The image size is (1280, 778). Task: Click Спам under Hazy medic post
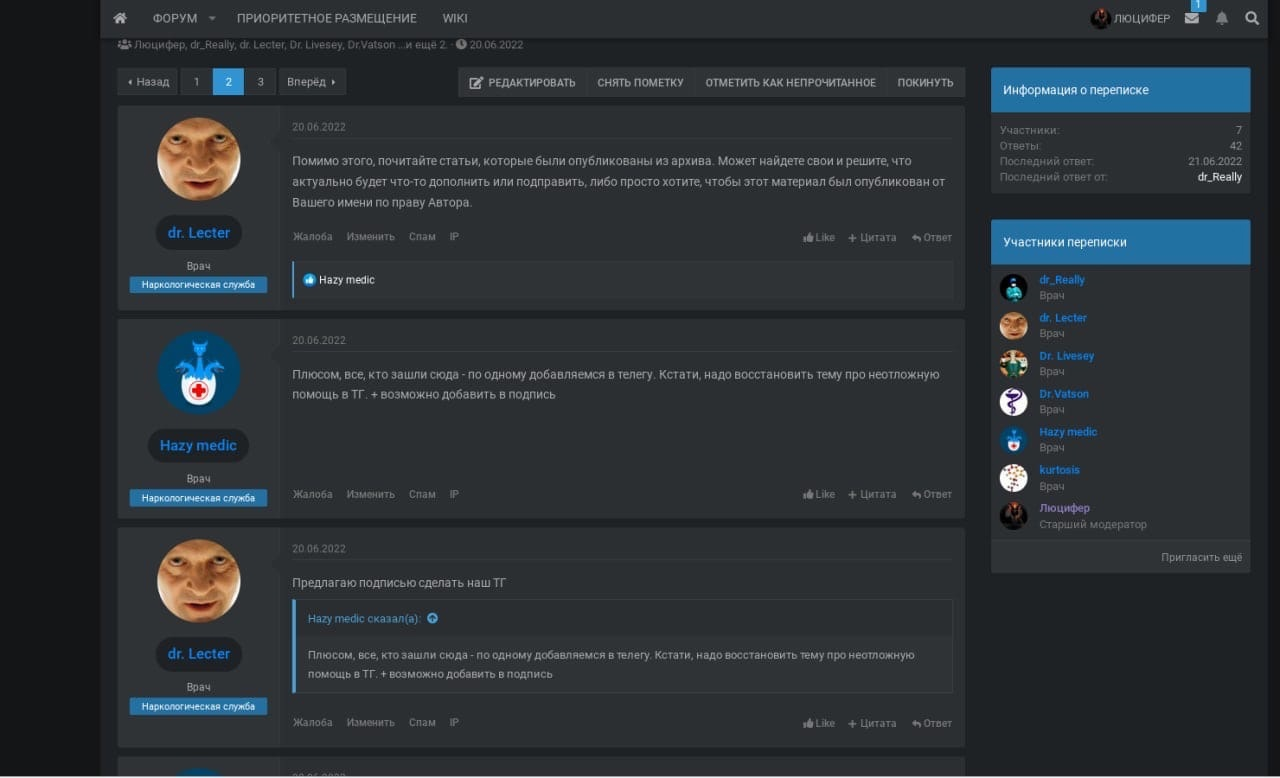(x=422, y=494)
